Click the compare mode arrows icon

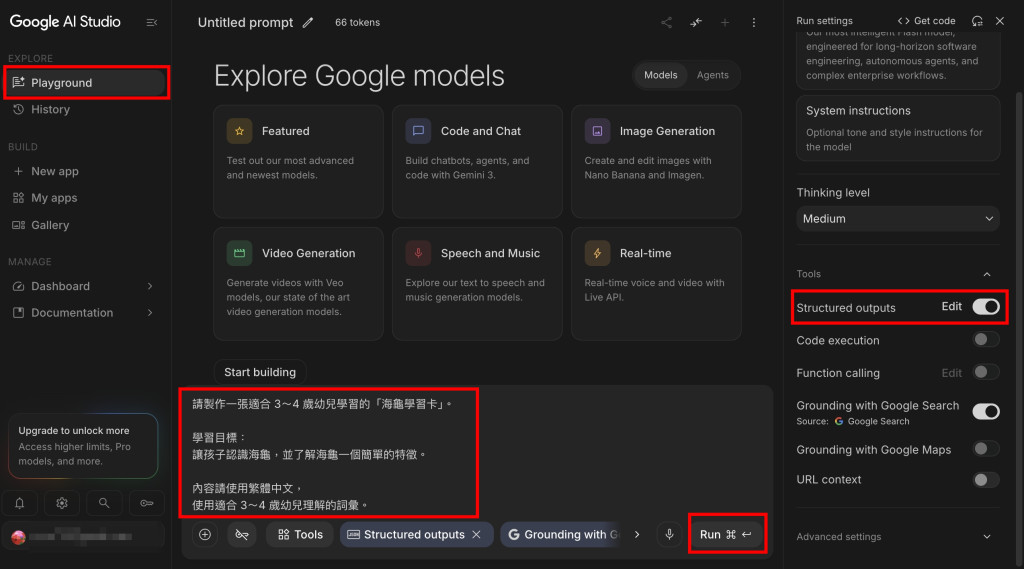[696, 22]
